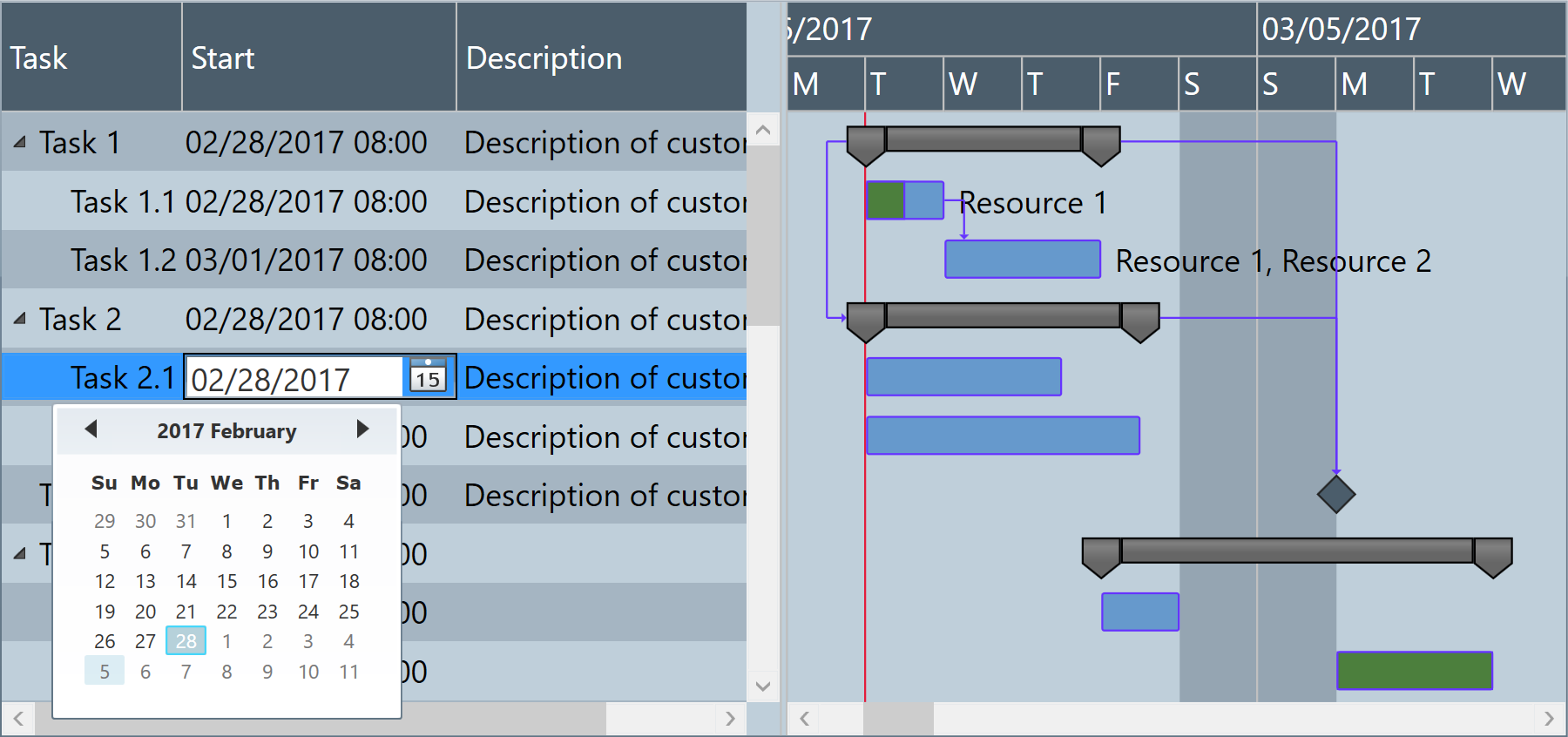Click the milestone diamond in the Gantt chart

(1335, 494)
